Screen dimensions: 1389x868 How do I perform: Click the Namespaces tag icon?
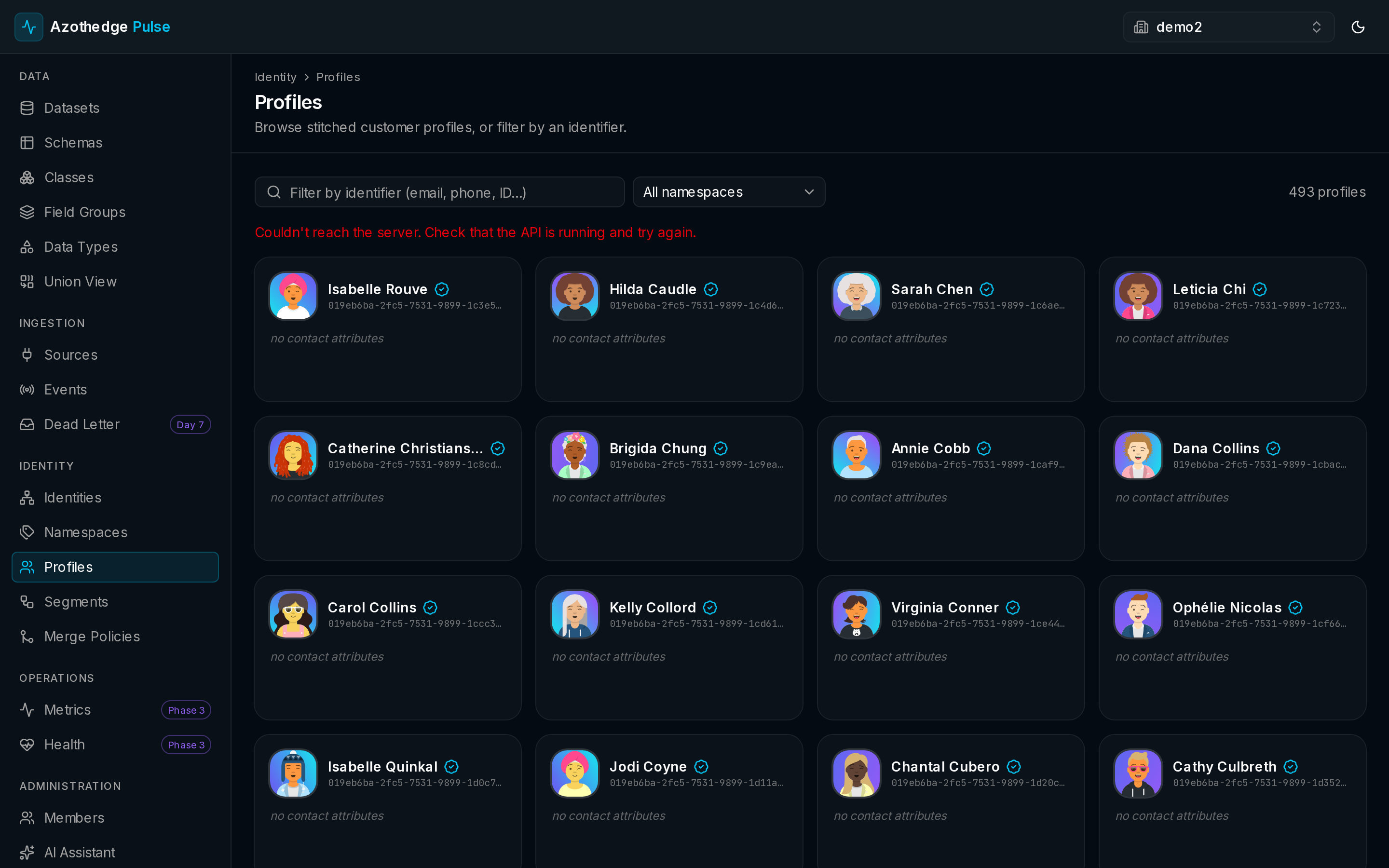click(x=27, y=532)
